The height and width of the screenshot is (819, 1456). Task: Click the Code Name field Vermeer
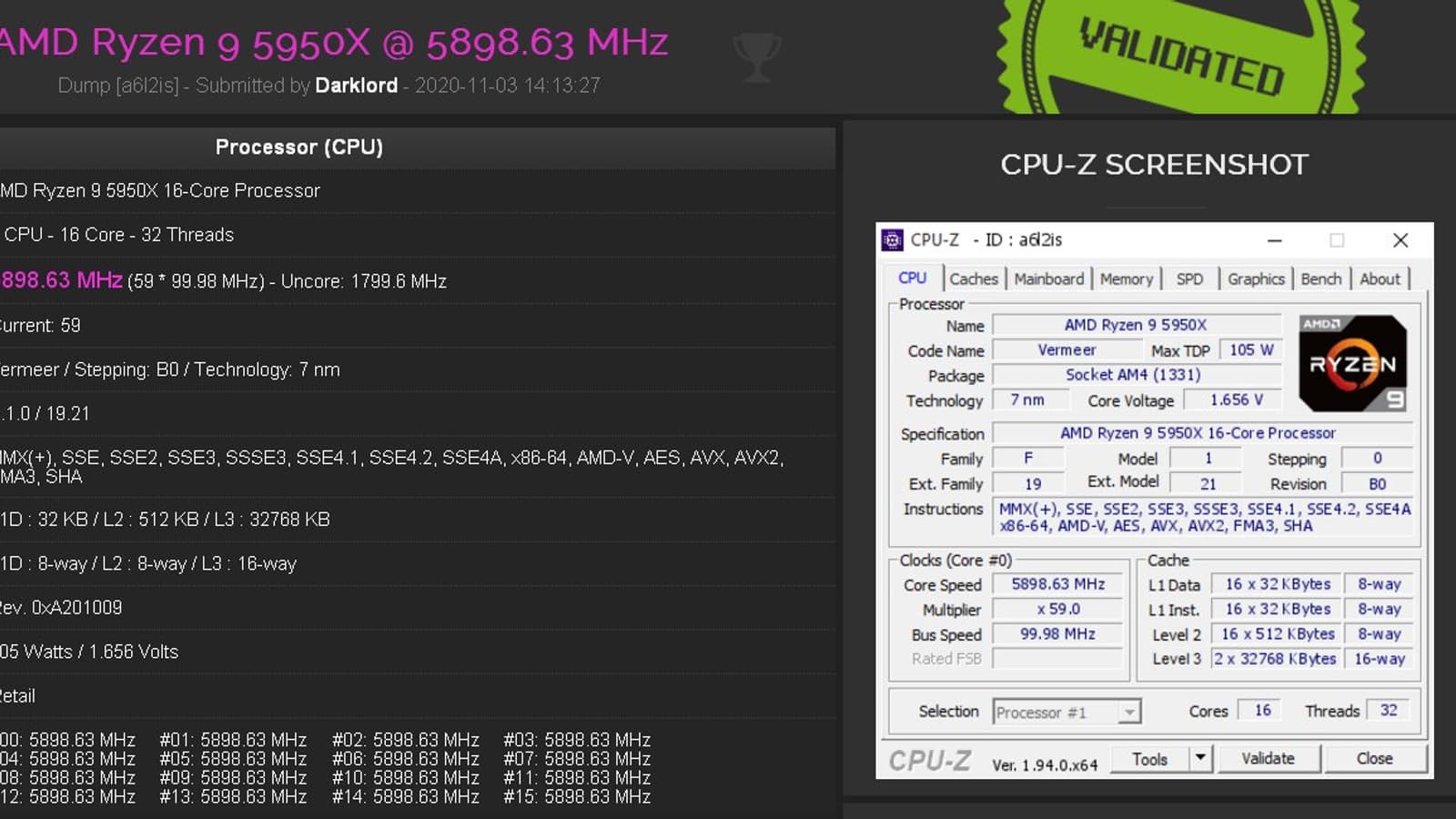1067,350
